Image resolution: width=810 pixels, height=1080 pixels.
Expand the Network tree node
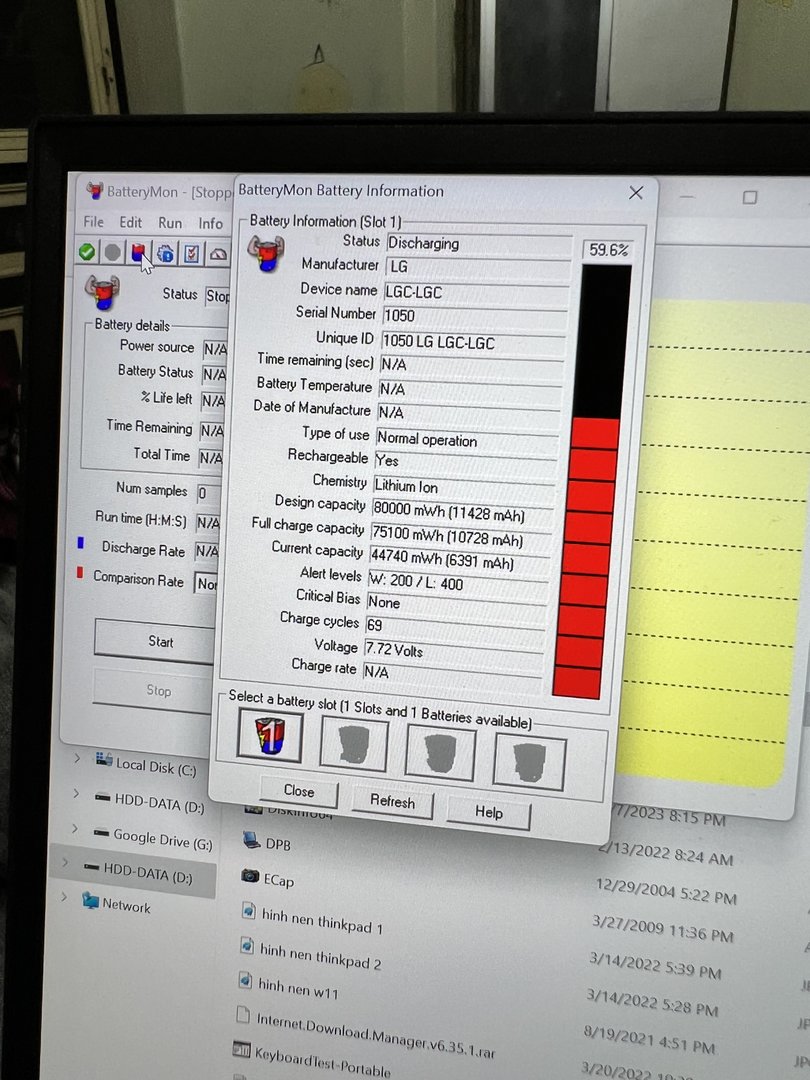point(66,898)
